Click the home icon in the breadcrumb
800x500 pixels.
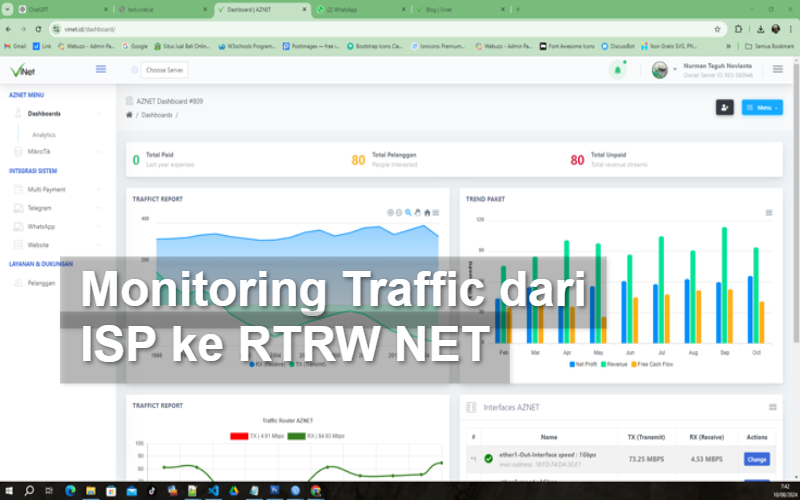click(x=129, y=115)
